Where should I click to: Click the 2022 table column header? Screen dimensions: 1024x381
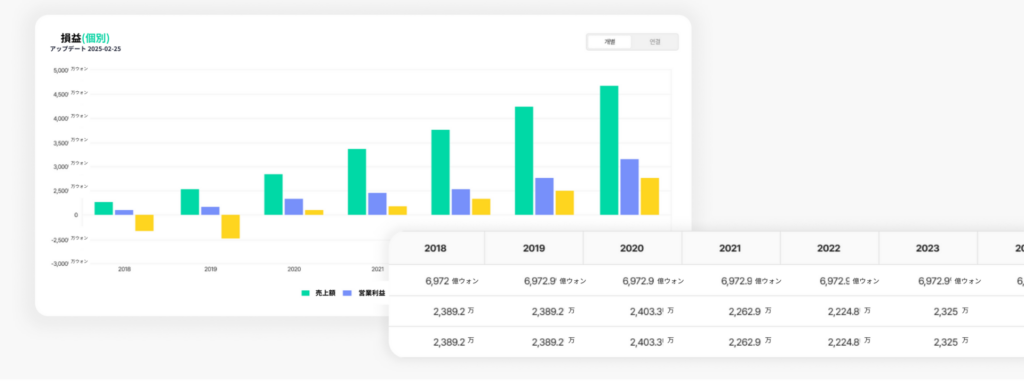pos(829,248)
